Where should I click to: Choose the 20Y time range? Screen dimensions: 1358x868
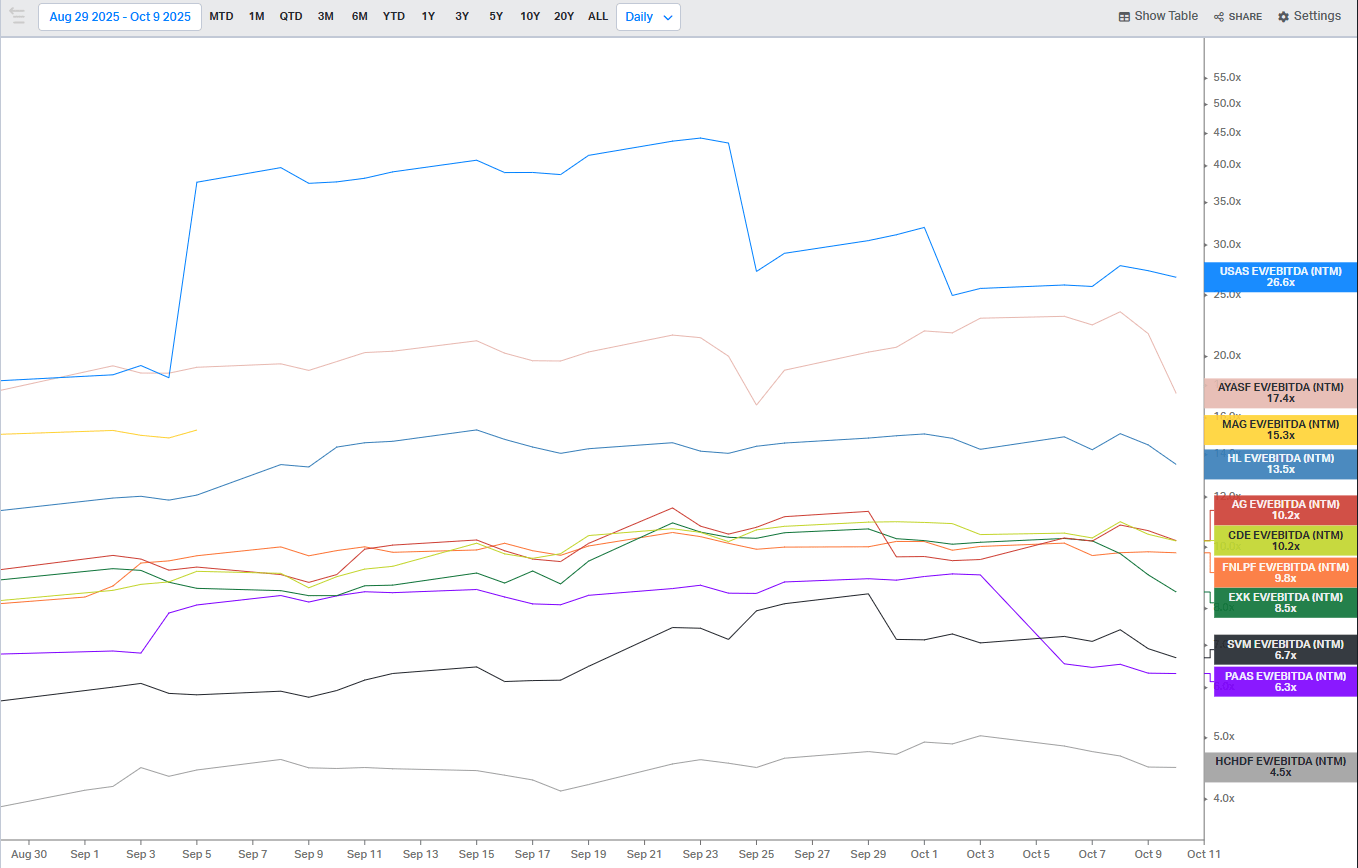coord(564,17)
